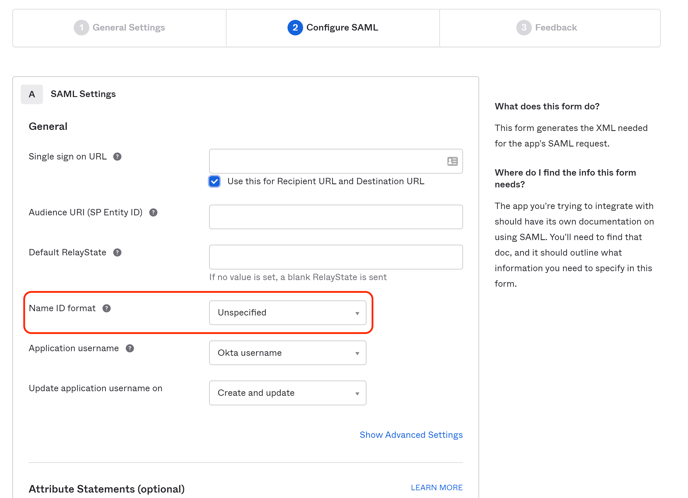Open the LEARN MORE link
Image resolution: width=688 pixels, height=498 pixels.
pos(436,488)
